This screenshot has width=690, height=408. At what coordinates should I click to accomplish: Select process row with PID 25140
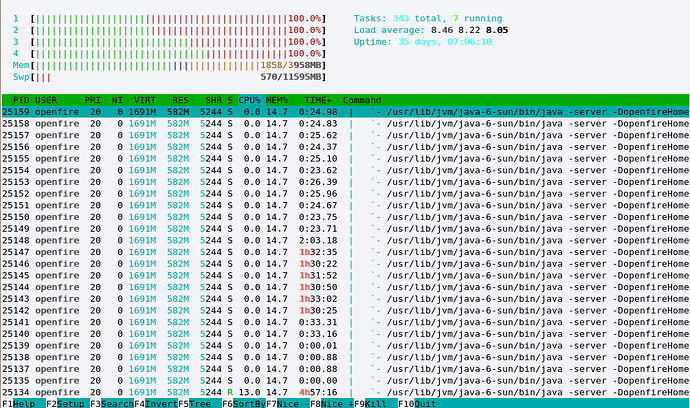coord(345,334)
